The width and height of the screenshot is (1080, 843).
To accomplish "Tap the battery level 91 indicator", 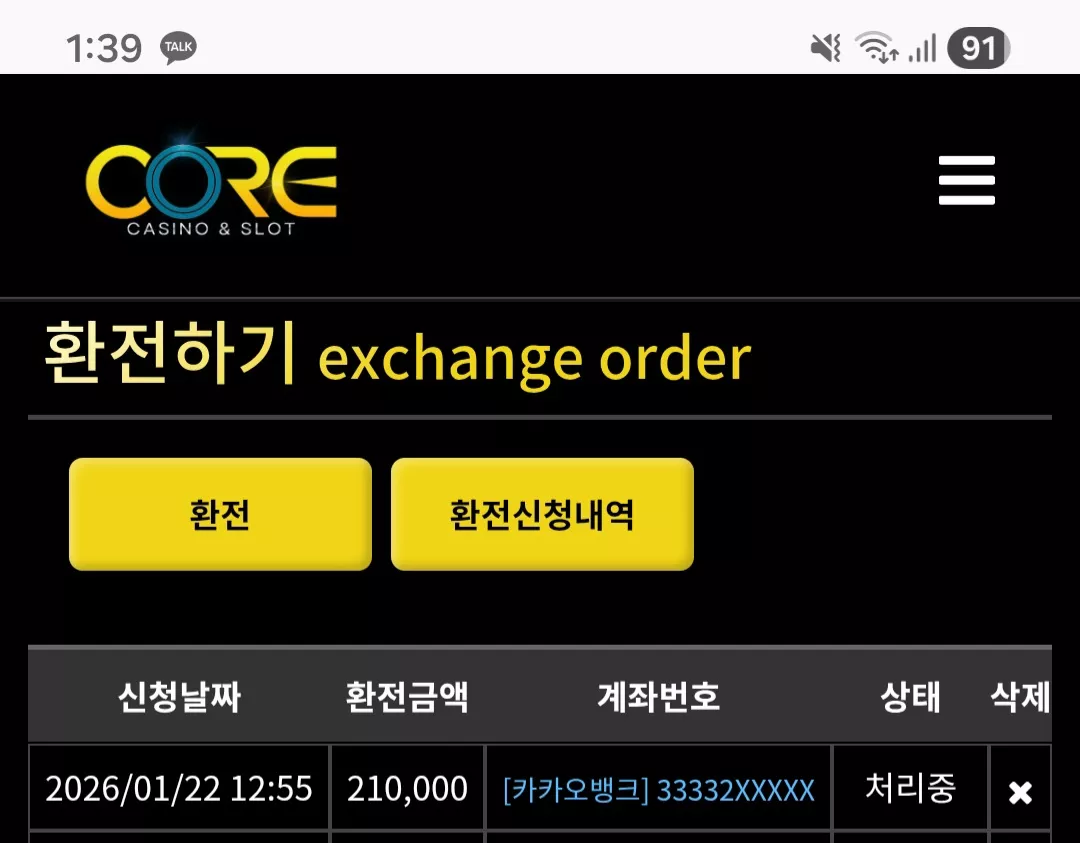I will (x=979, y=48).
